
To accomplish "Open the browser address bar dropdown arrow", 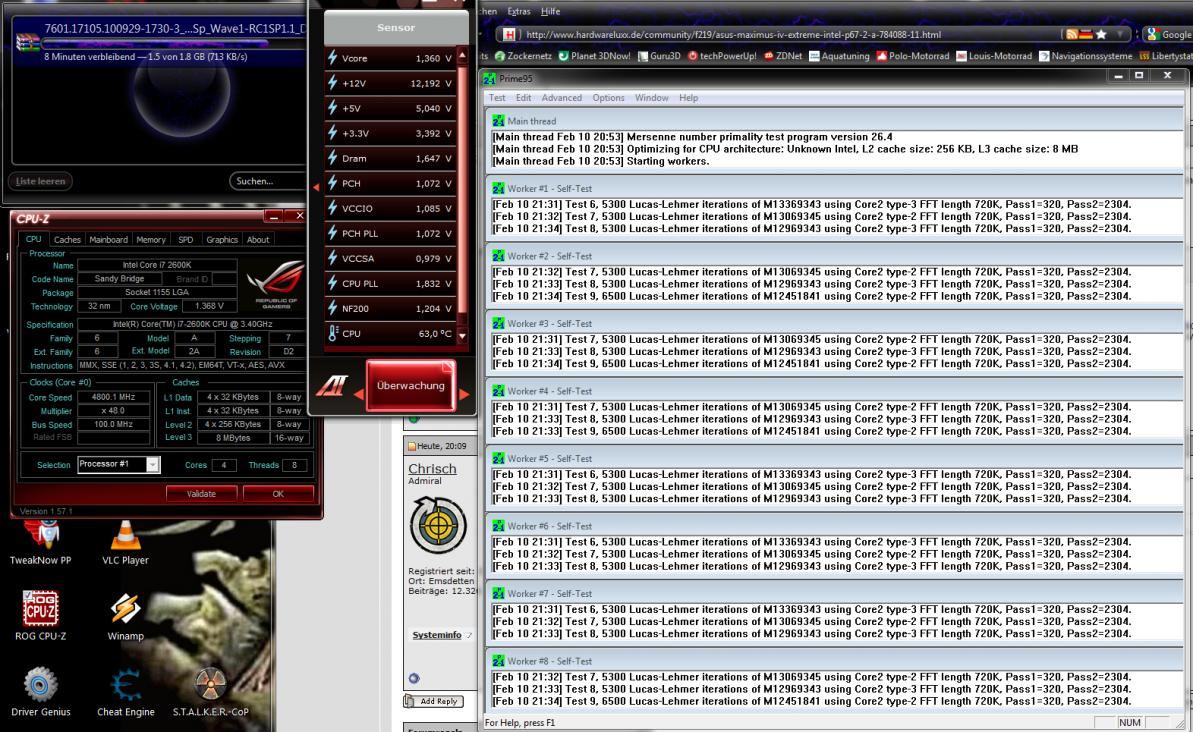I will (x=1119, y=34).
